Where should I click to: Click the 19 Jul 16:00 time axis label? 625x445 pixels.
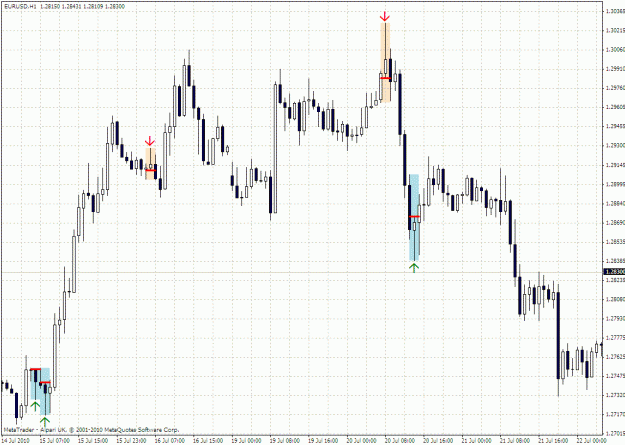(324, 441)
